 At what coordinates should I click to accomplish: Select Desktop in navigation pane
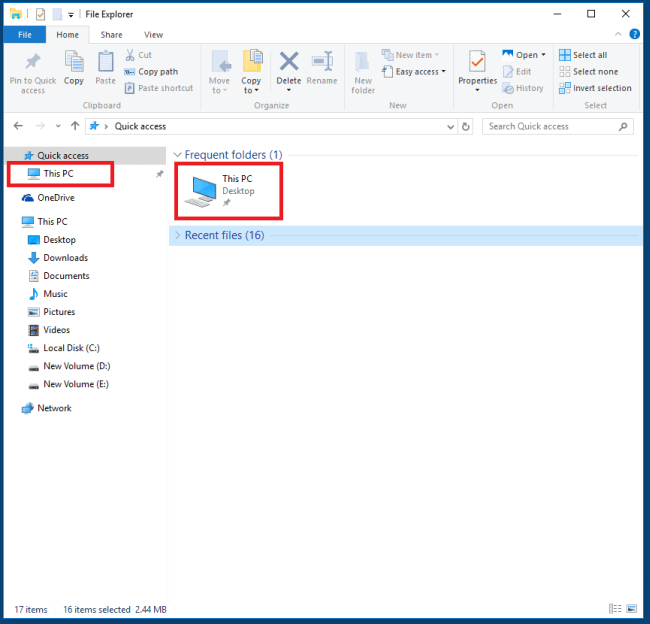click(x=51, y=240)
